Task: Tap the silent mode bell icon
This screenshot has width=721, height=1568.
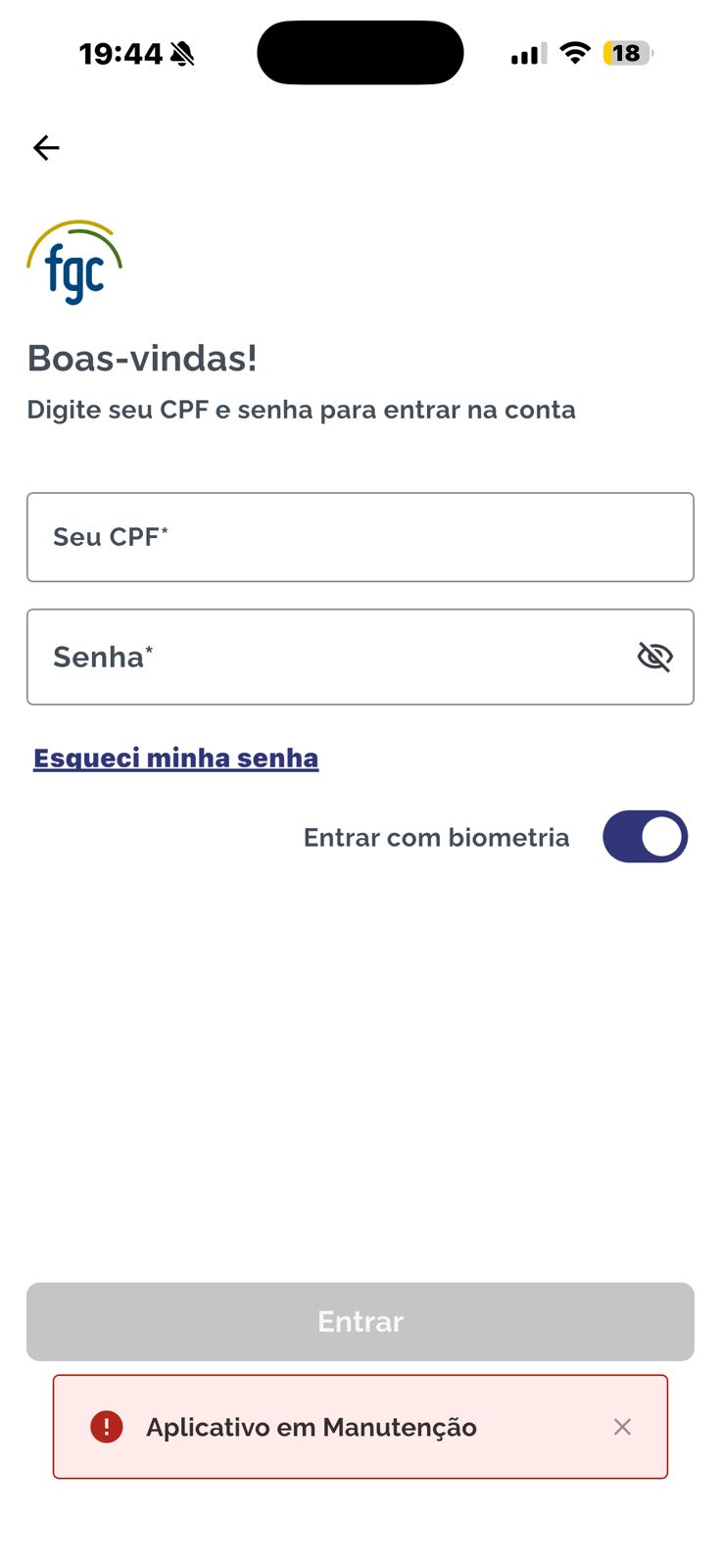Action: [x=182, y=54]
